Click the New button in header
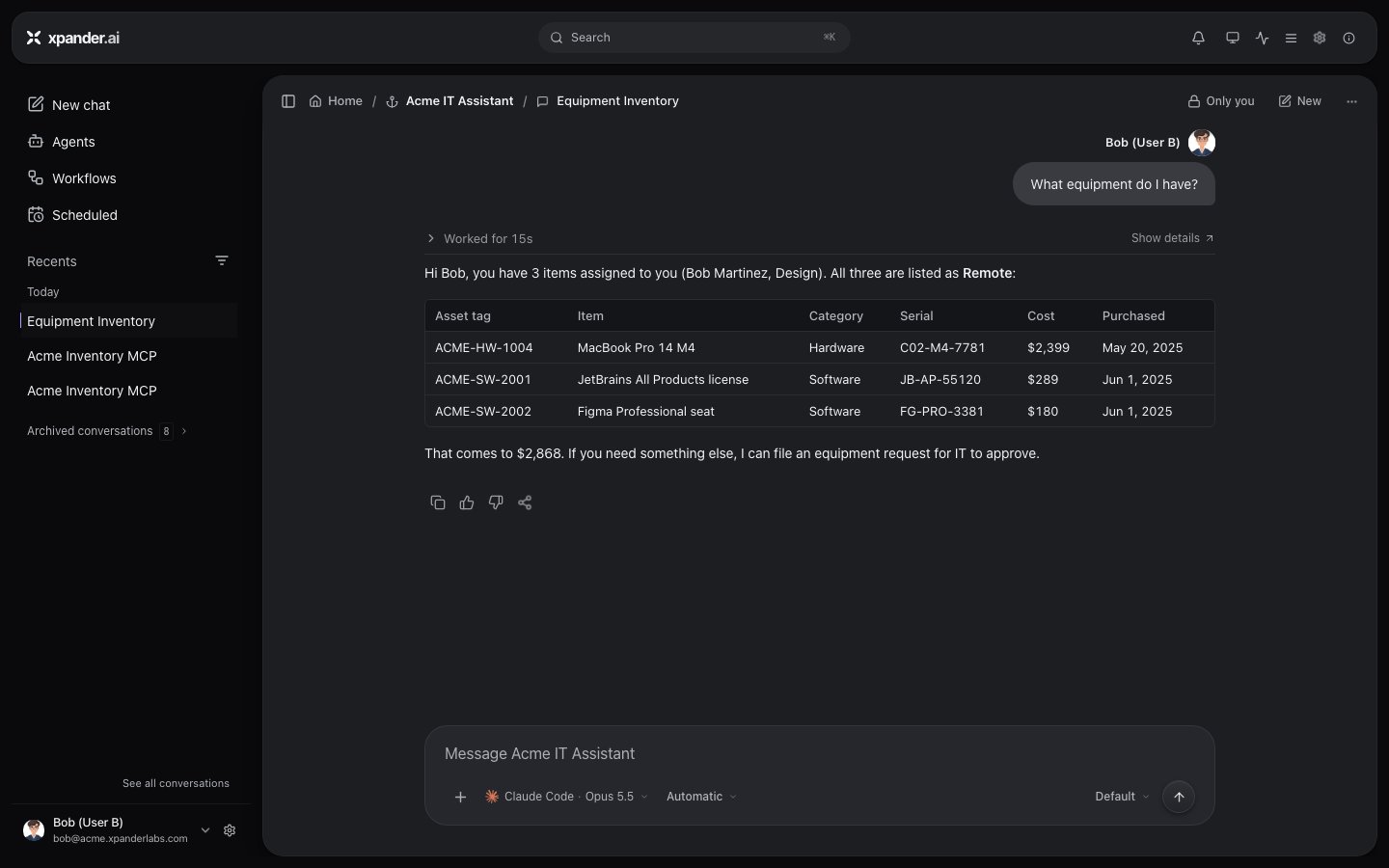 1299,101
